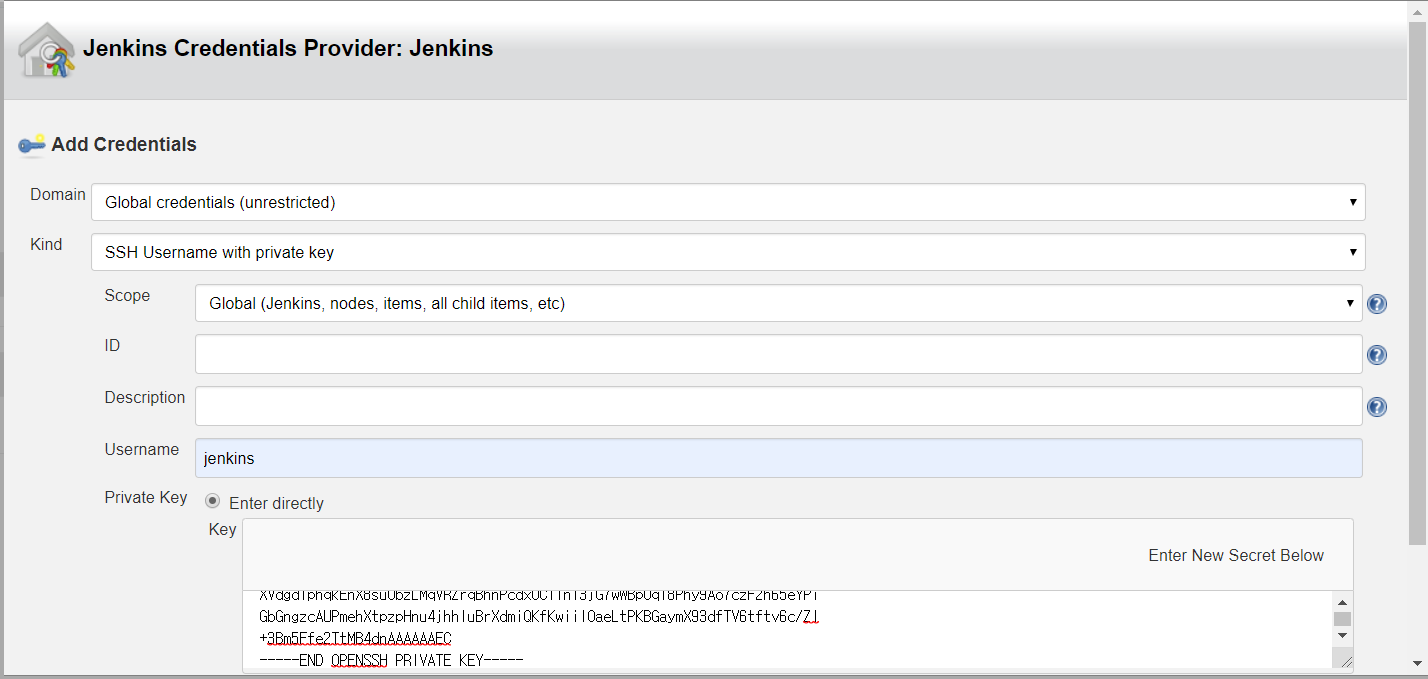Click the Add Credentials heading
1428x679 pixels.
click(x=124, y=145)
